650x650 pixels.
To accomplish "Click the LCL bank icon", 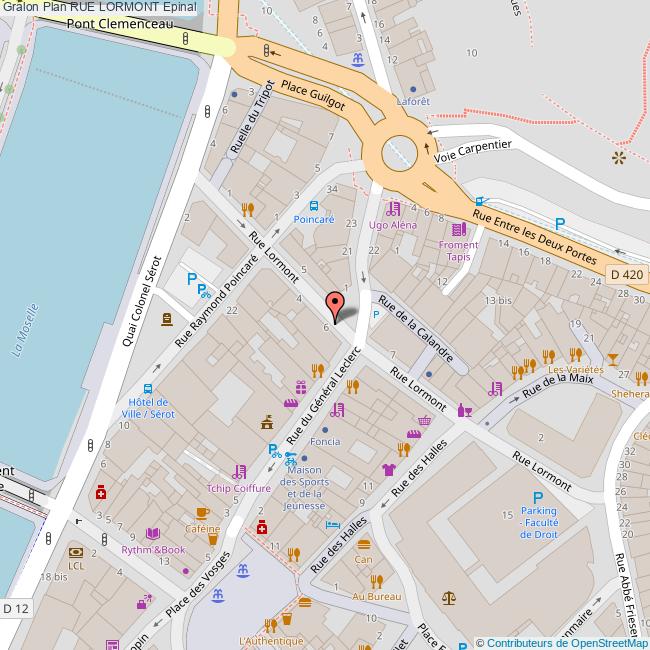I will [x=75, y=552].
